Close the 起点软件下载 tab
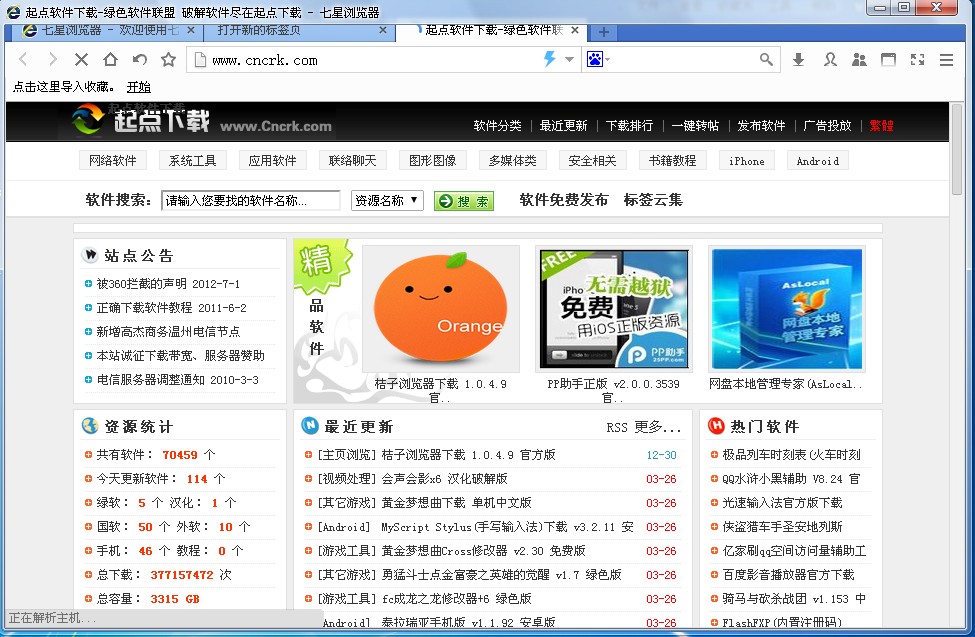This screenshot has width=975, height=637. 575,30
